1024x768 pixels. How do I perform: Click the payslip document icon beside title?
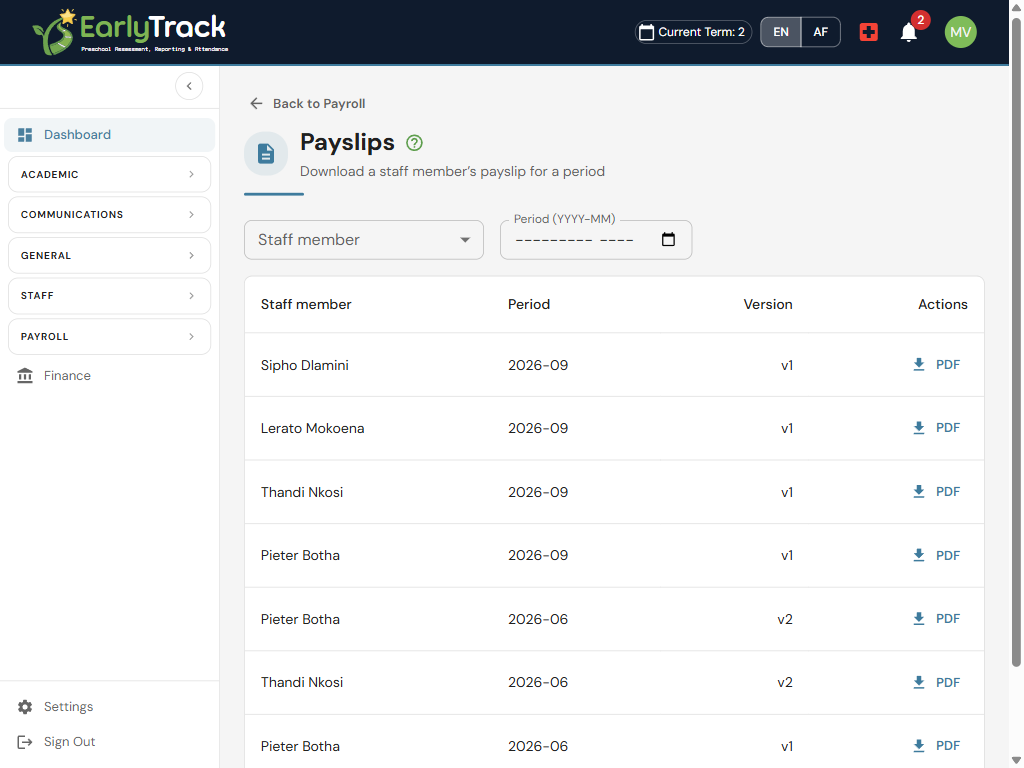pos(266,153)
